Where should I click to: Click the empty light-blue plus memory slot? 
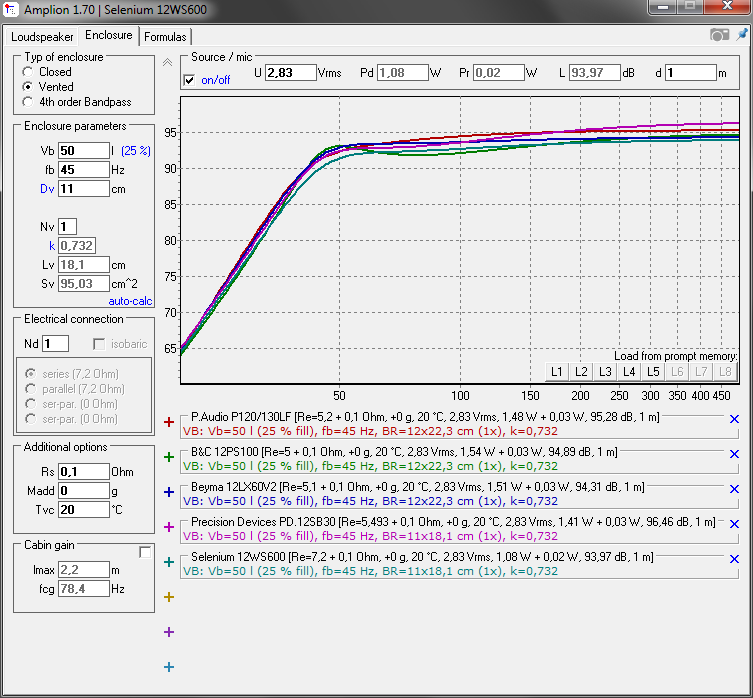[x=169, y=667]
